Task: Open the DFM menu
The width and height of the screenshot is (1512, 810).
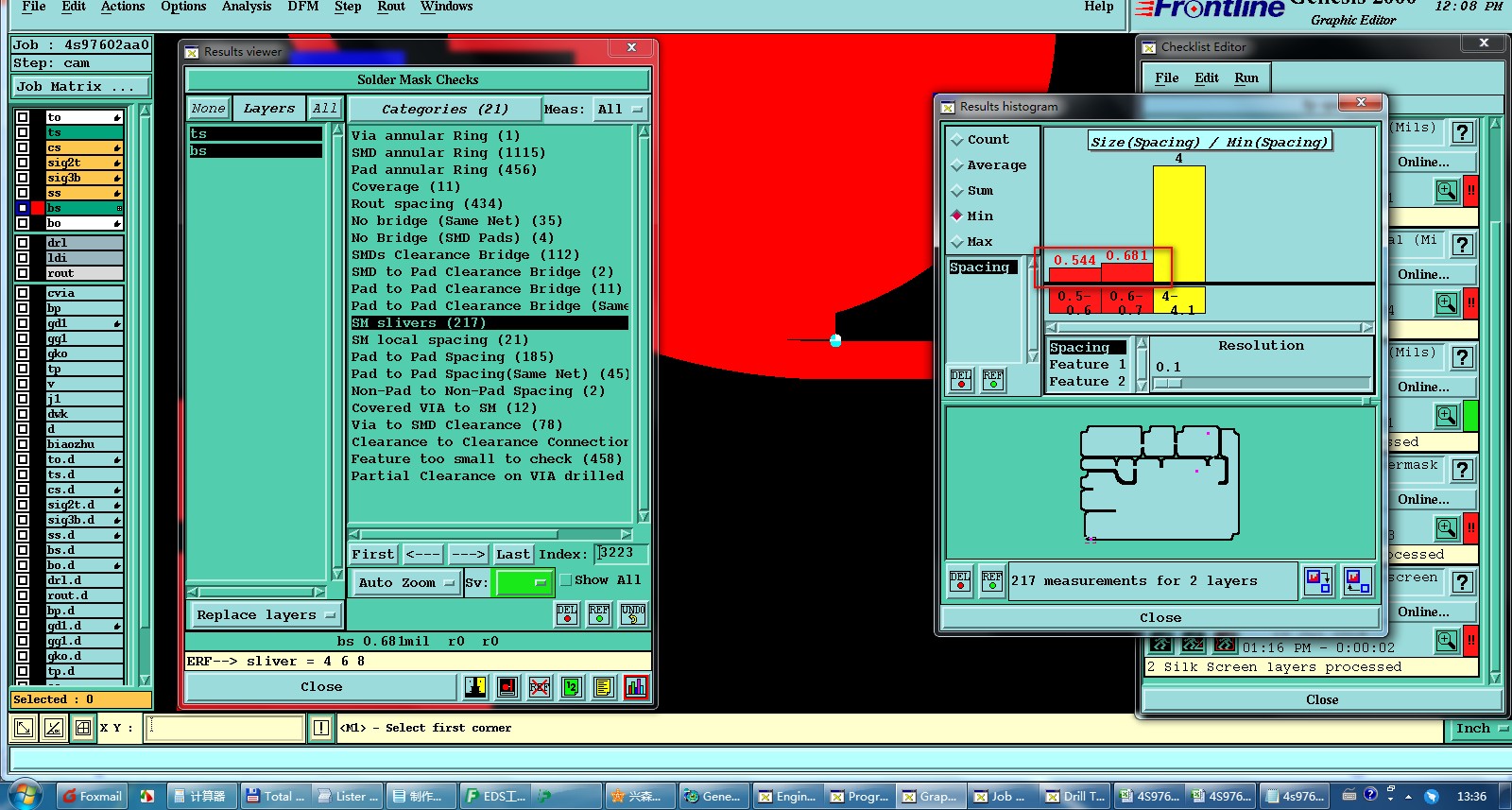Action: click(303, 7)
